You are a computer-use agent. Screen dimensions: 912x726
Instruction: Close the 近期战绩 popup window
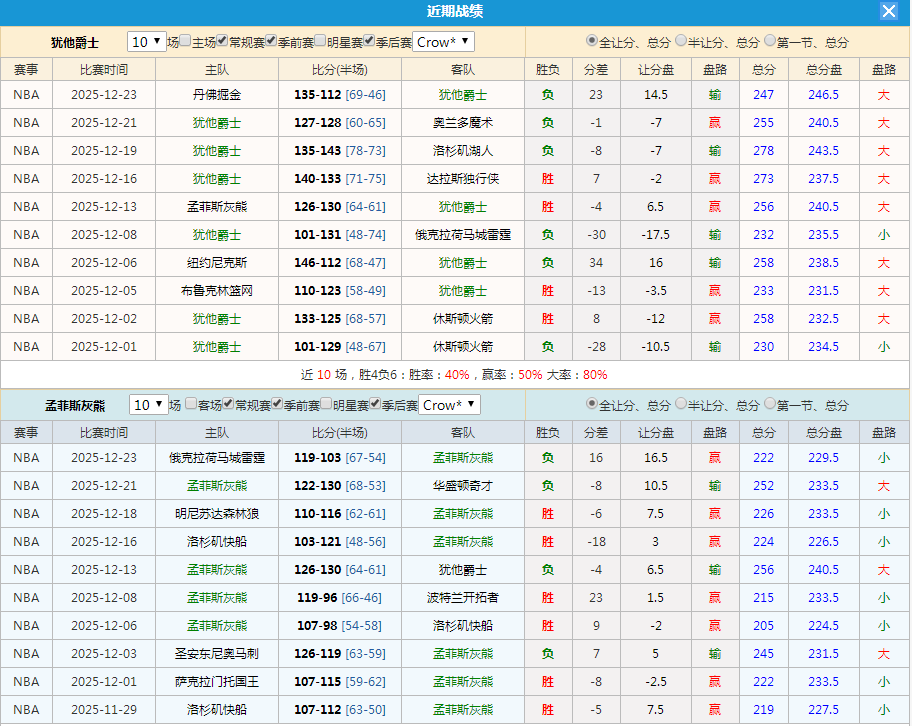pyautogui.click(x=888, y=11)
